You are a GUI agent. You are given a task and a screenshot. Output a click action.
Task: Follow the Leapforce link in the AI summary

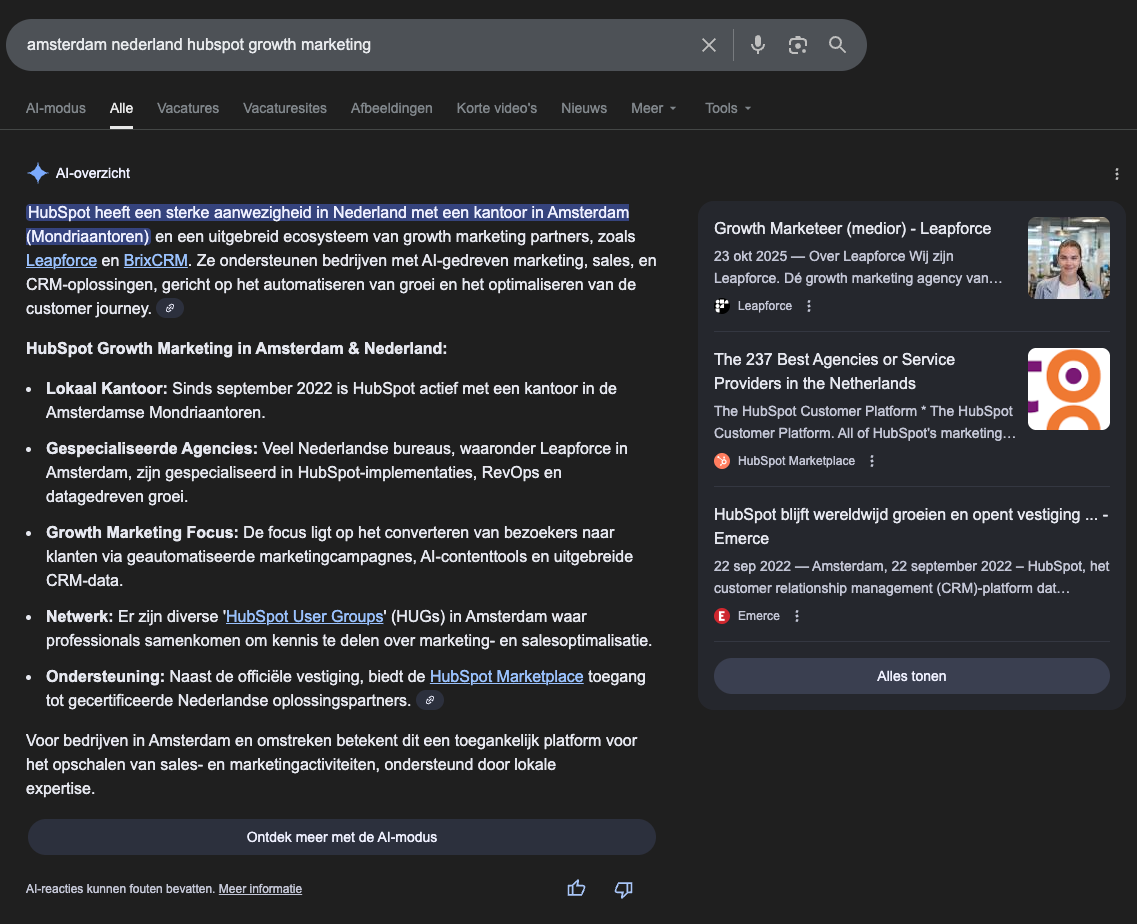pyautogui.click(x=61, y=260)
